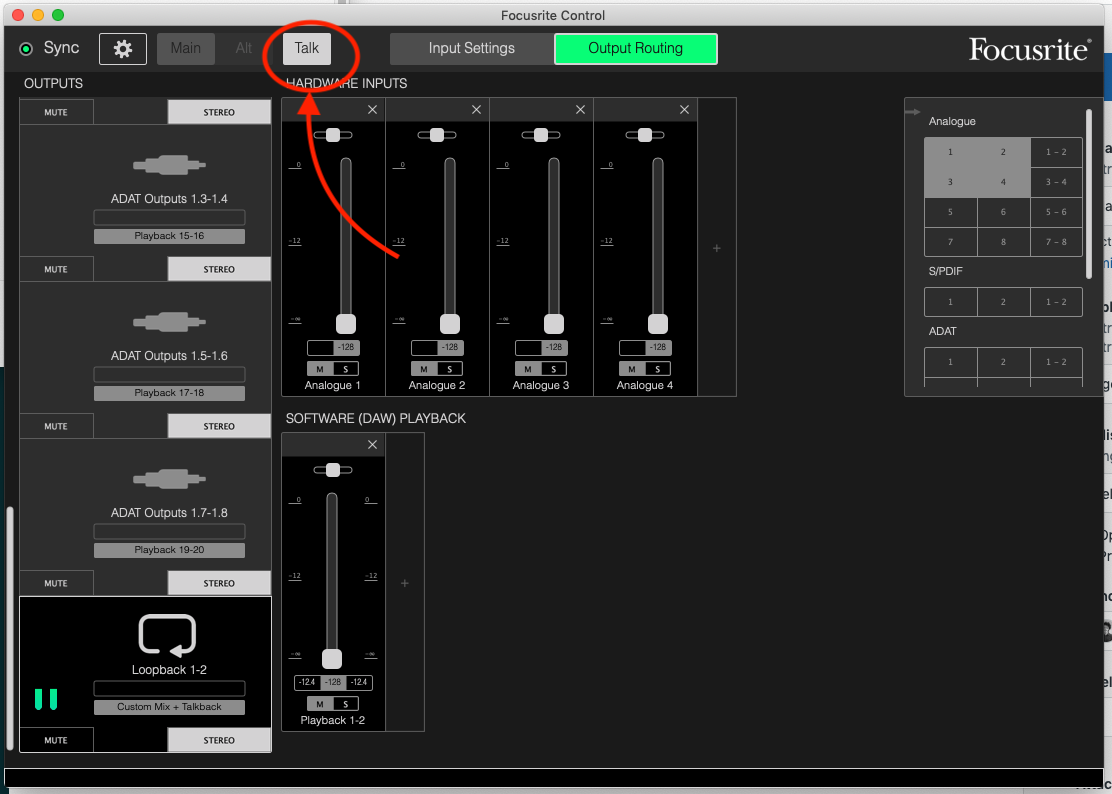
Task: Click the Analogue 2 volume fader handle
Action: [x=450, y=324]
